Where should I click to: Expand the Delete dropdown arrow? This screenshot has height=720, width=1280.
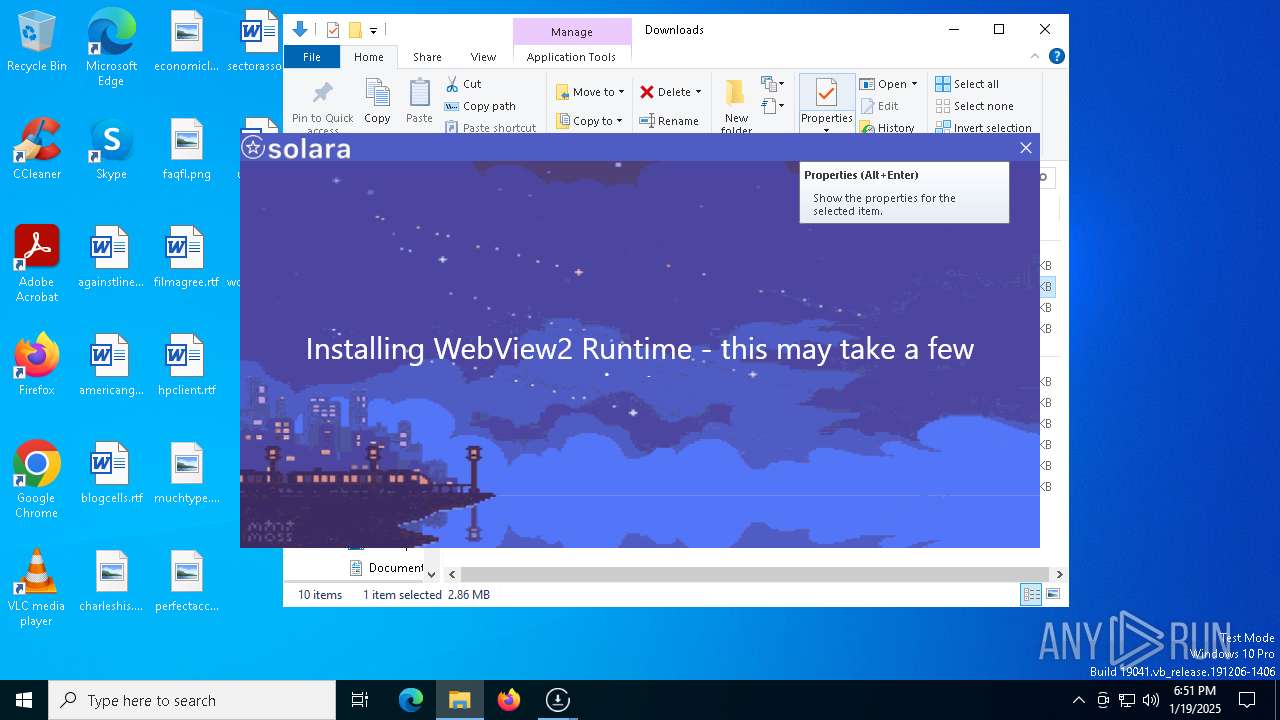(698, 92)
